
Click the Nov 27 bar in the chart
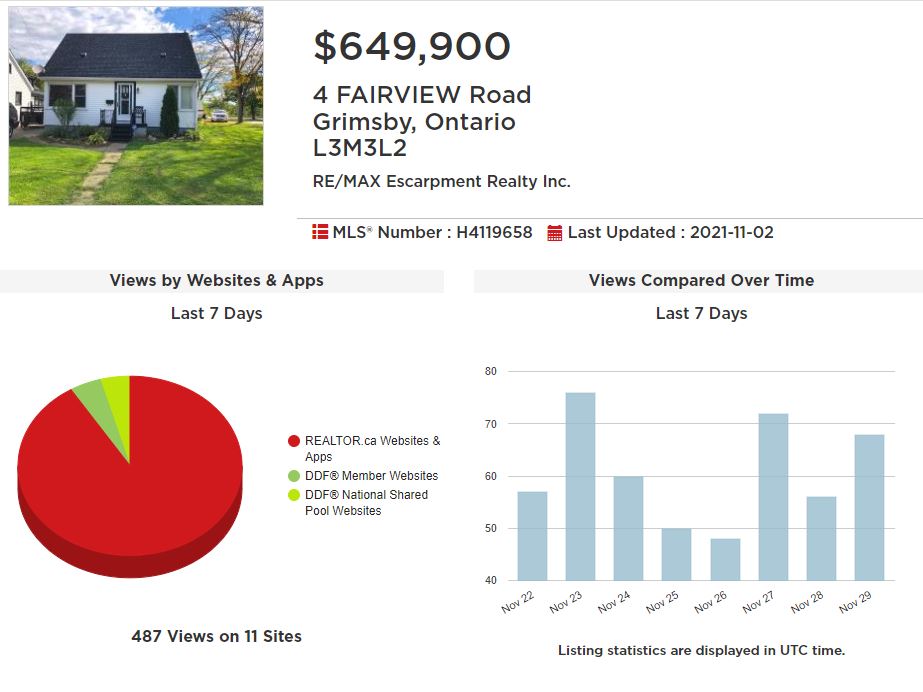coord(773,497)
